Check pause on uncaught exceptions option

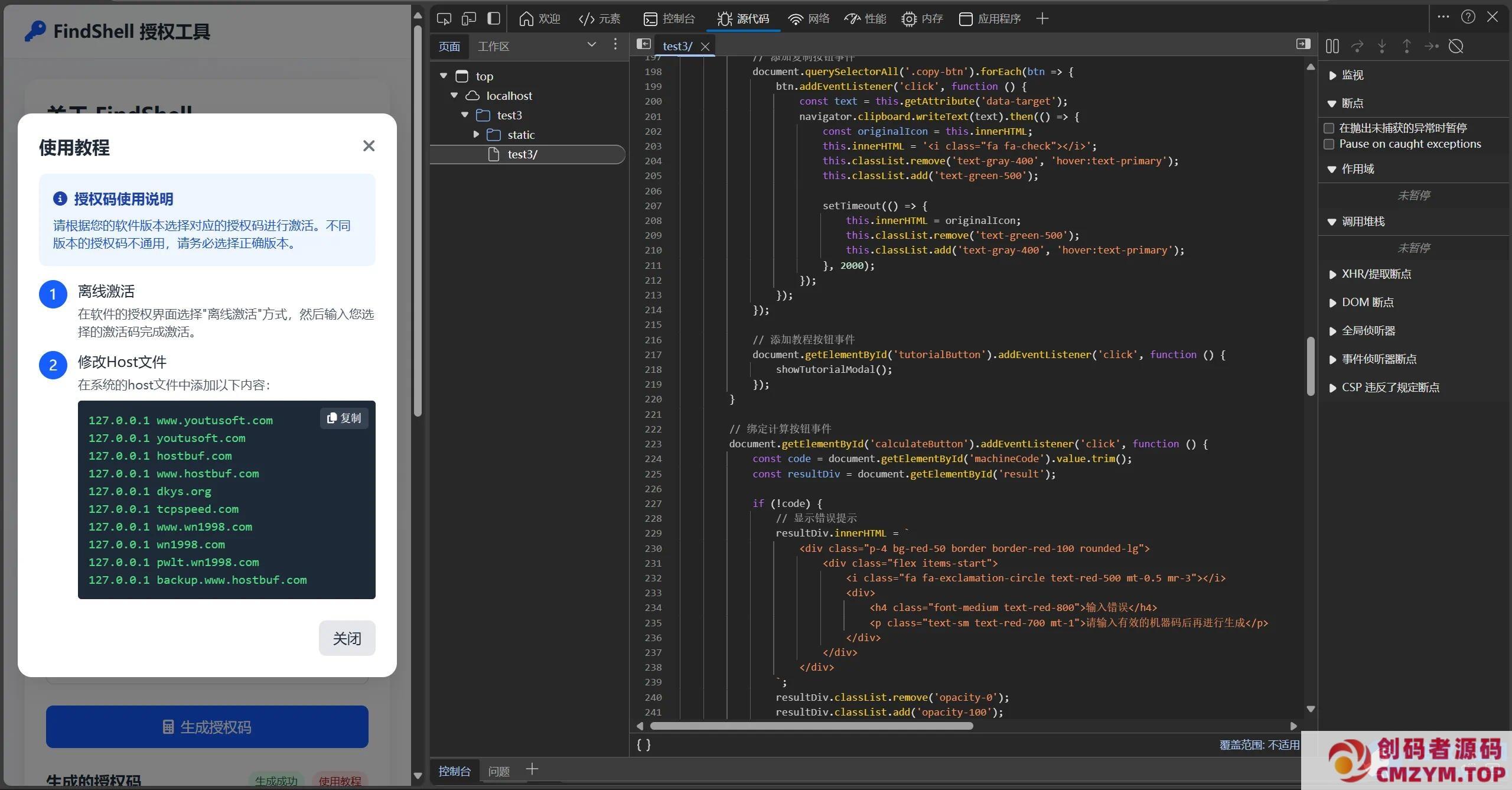point(1329,128)
